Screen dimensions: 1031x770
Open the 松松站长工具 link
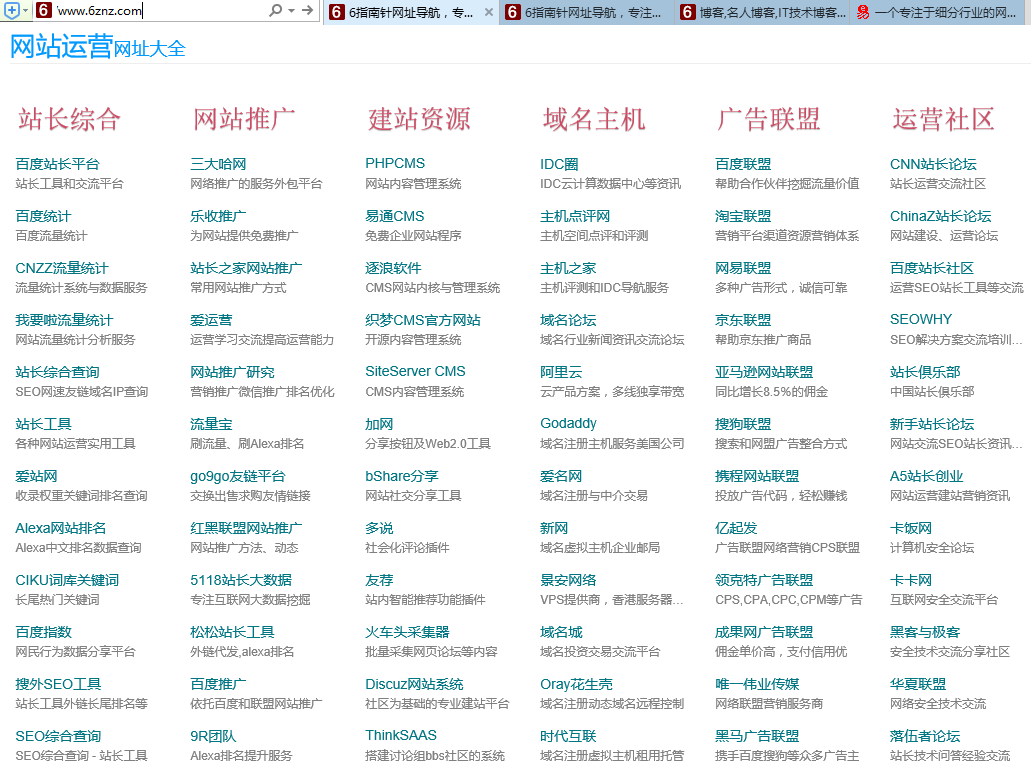[232, 631]
